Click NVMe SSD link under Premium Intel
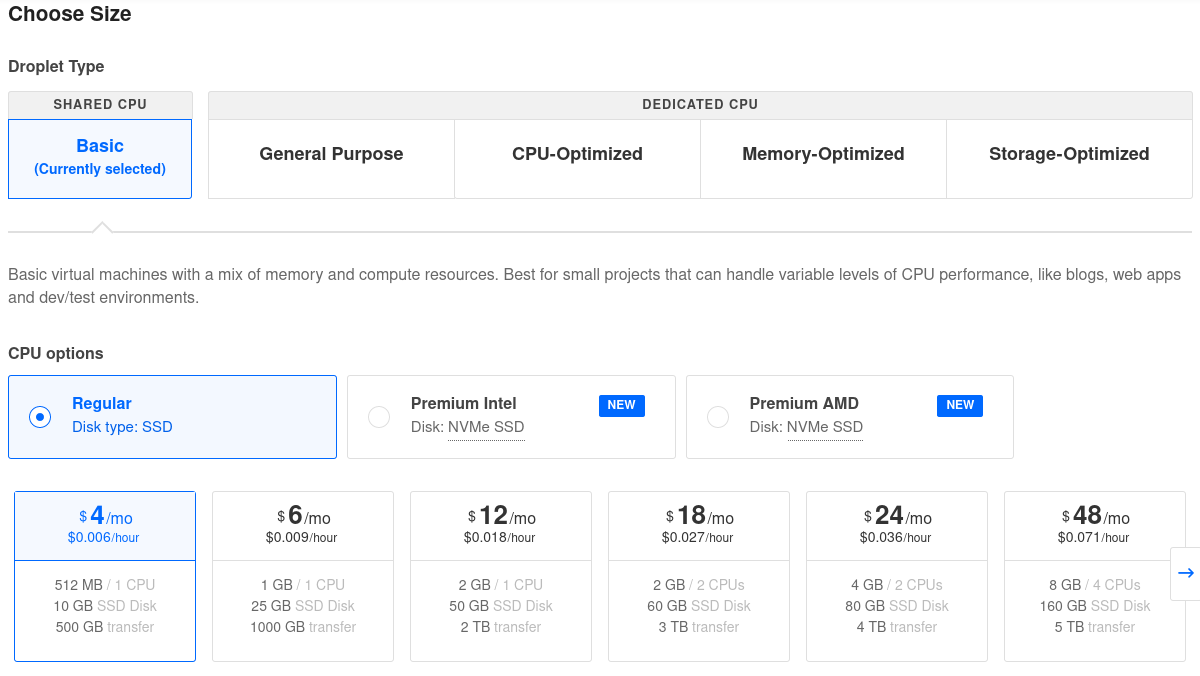 tap(486, 428)
